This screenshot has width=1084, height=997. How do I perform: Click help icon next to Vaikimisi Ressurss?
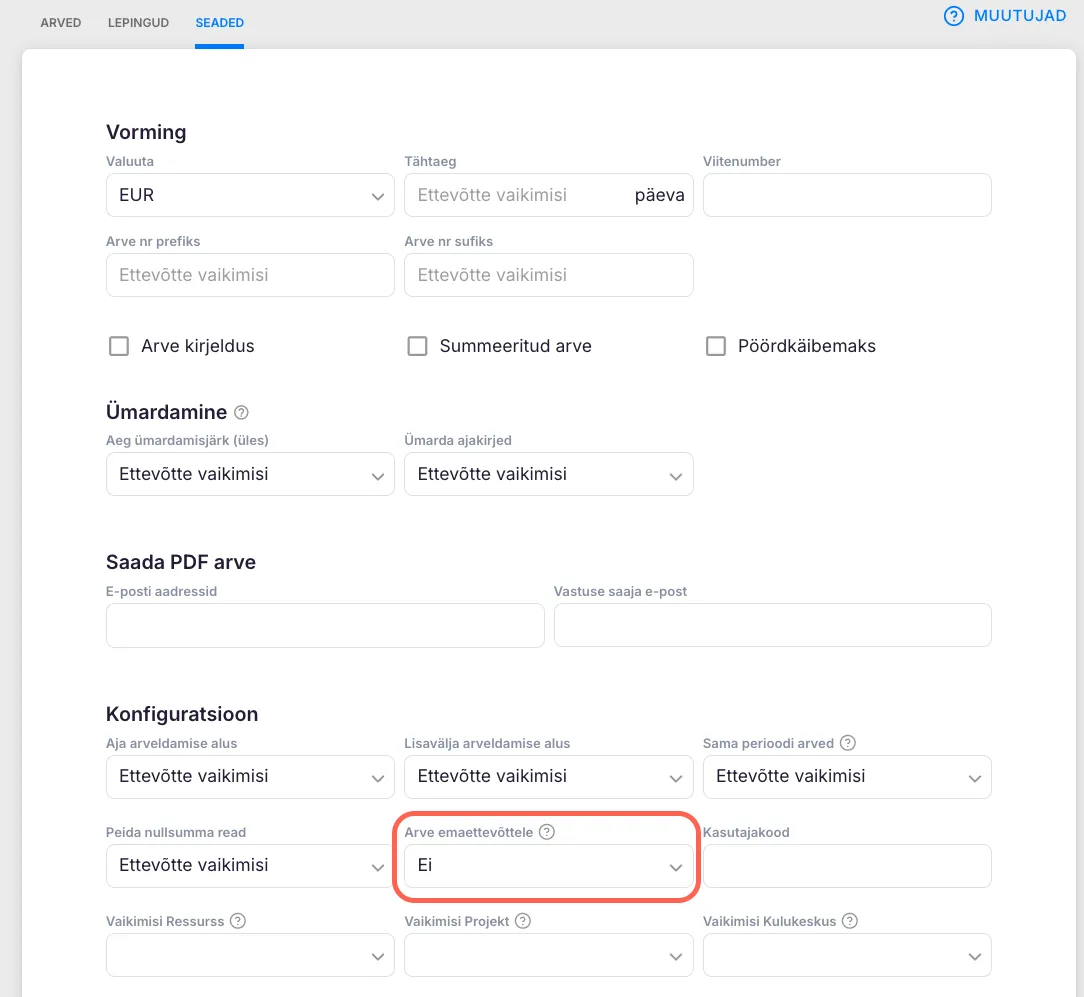click(x=238, y=921)
